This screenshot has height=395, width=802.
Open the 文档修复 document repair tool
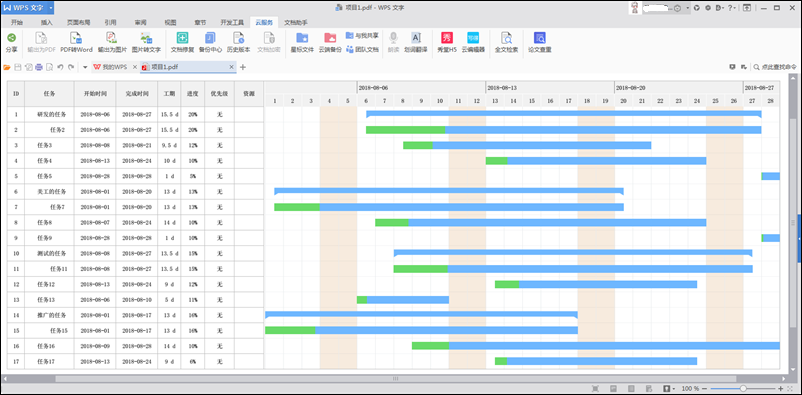tap(182, 42)
